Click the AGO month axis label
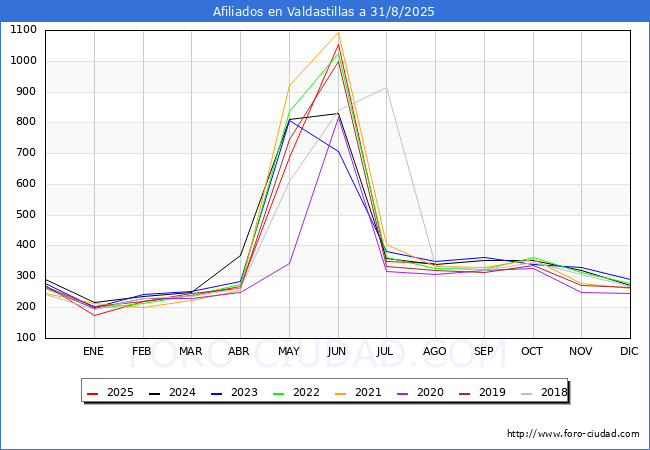Screen dimensions: 650x450 tap(434, 351)
